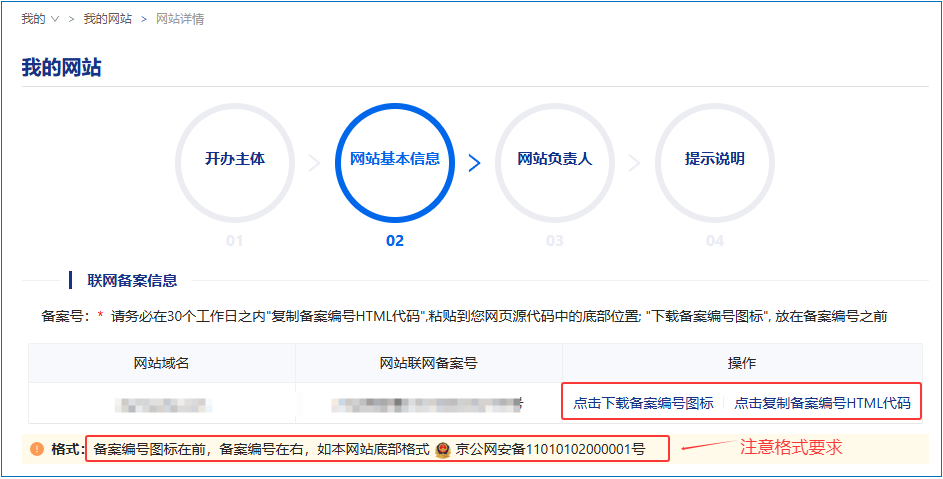
Task: Click the 网站联网备案号 column header
Action: (429, 363)
